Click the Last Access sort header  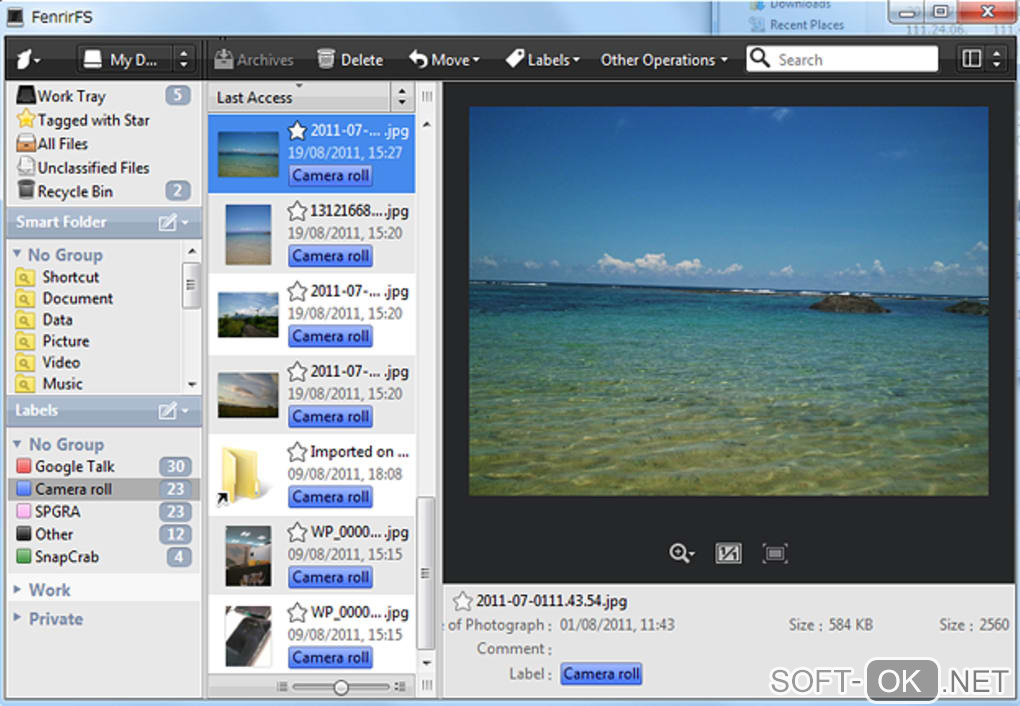(x=299, y=98)
